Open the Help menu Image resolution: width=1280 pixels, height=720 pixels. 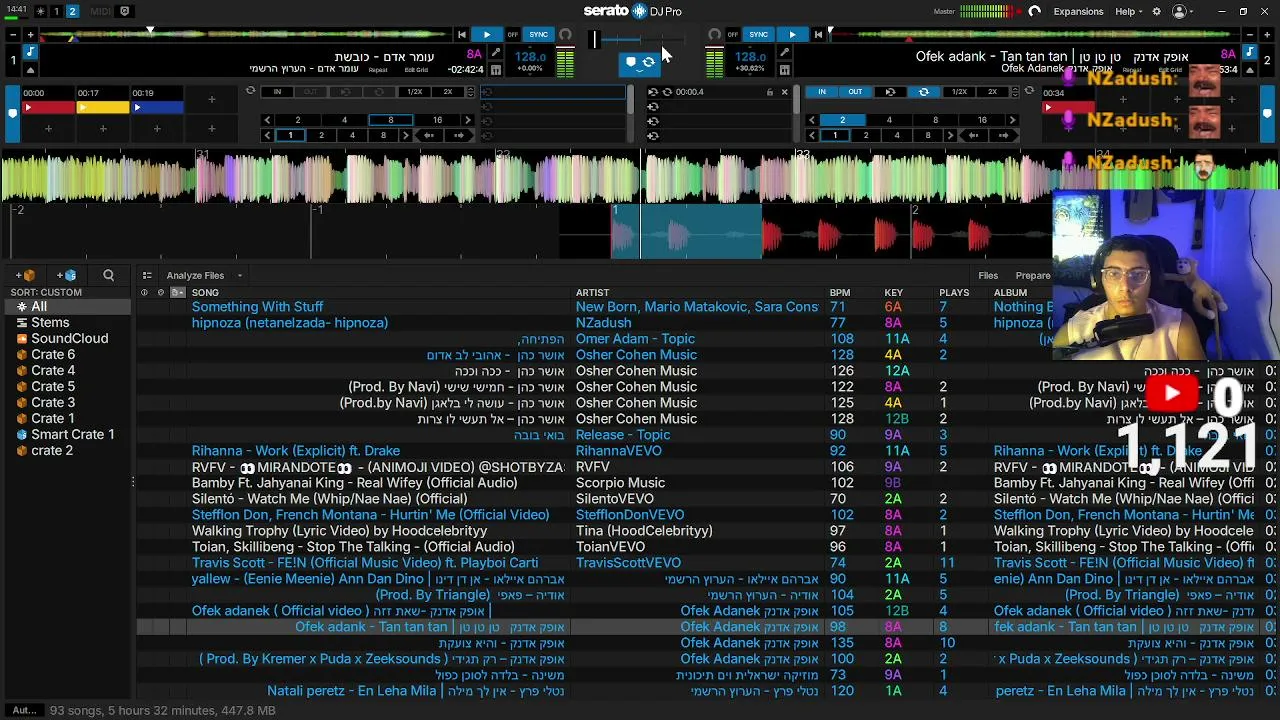click(x=1130, y=11)
